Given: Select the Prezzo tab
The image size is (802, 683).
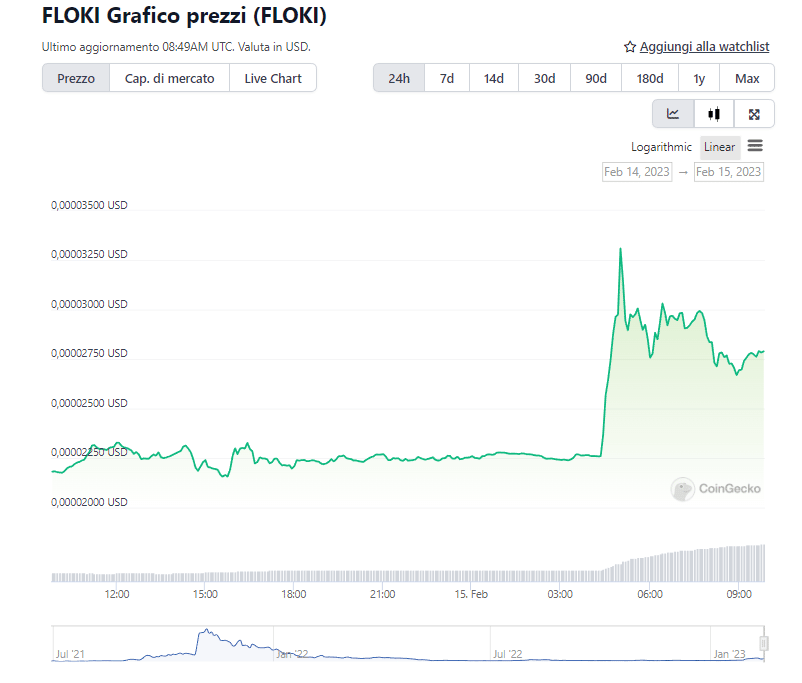Looking at the screenshot, I should (x=76, y=78).
